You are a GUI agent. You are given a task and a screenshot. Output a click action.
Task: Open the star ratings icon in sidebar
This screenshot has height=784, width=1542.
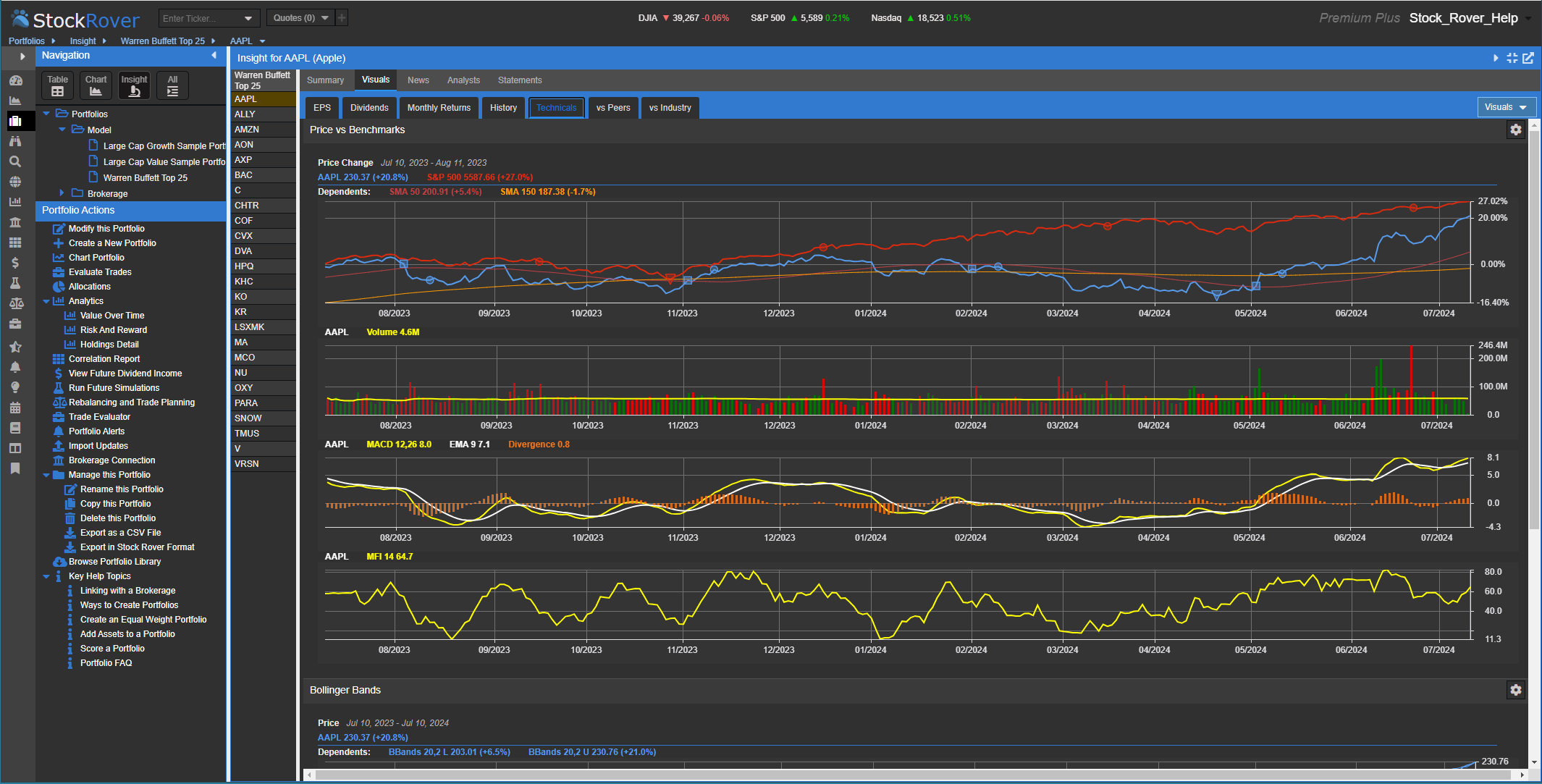point(15,347)
